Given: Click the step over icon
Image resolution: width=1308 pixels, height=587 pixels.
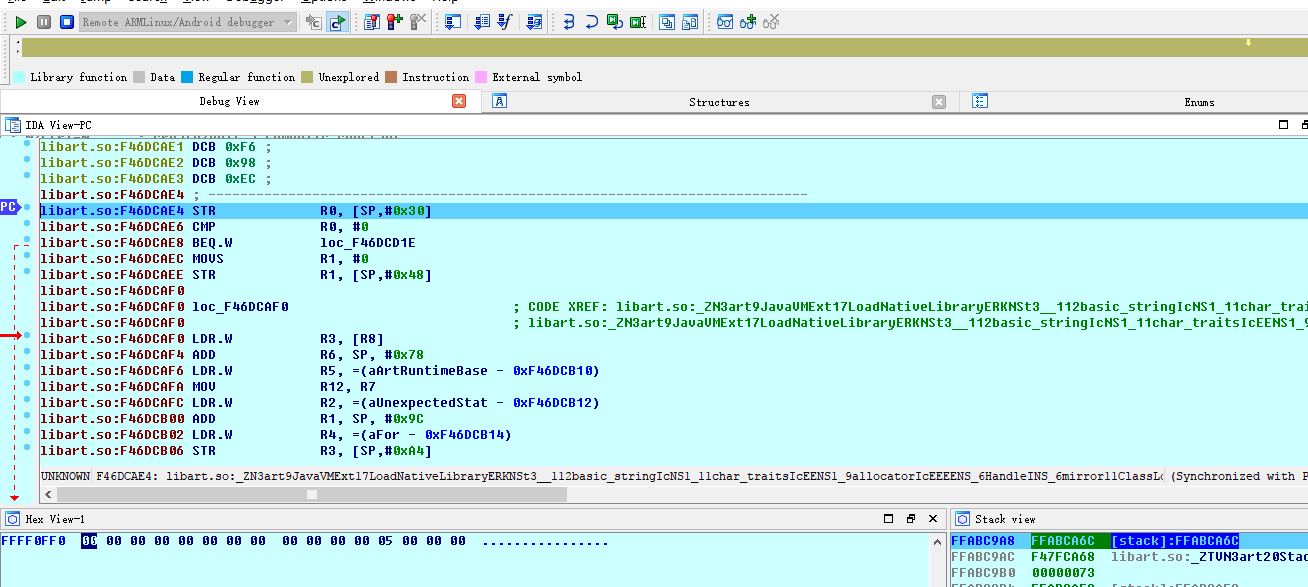Looking at the screenshot, I should coord(591,22).
